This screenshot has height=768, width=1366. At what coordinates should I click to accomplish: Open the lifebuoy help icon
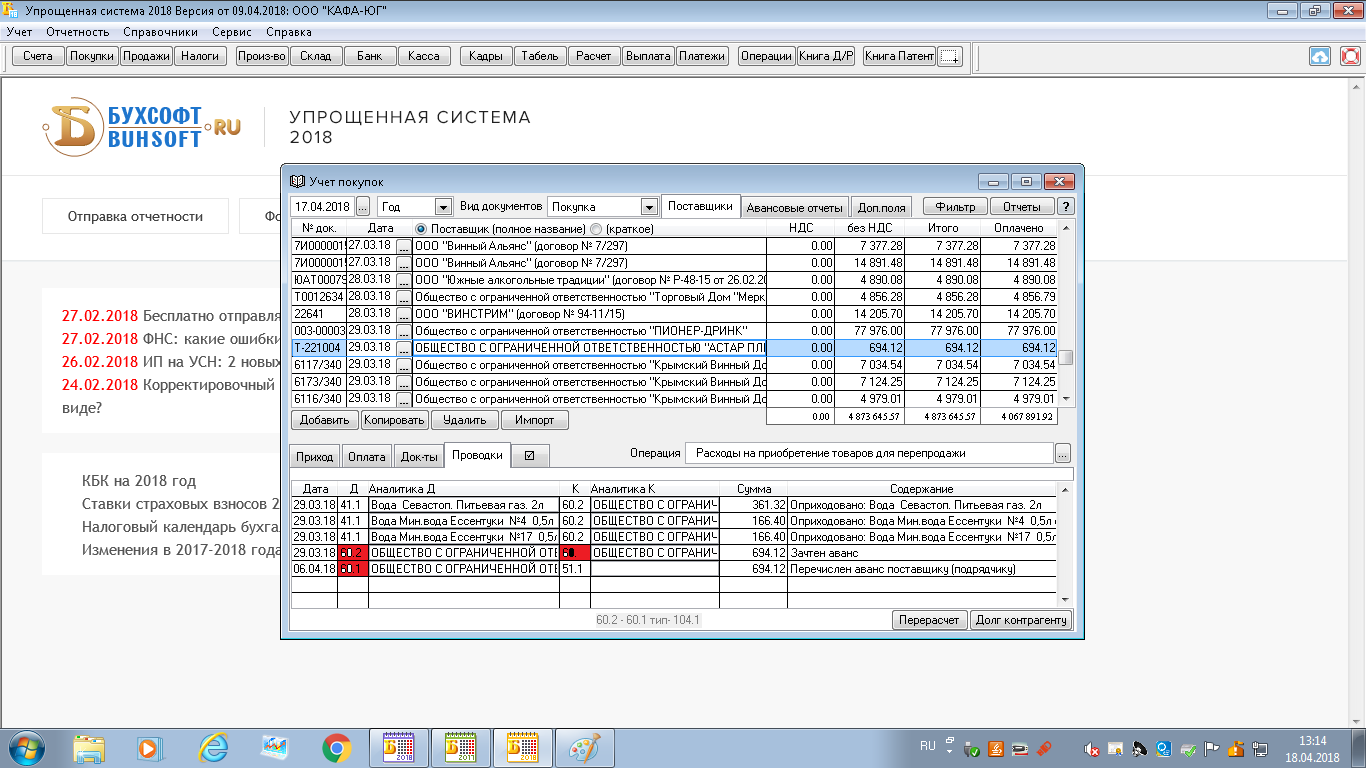point(1350,56)
